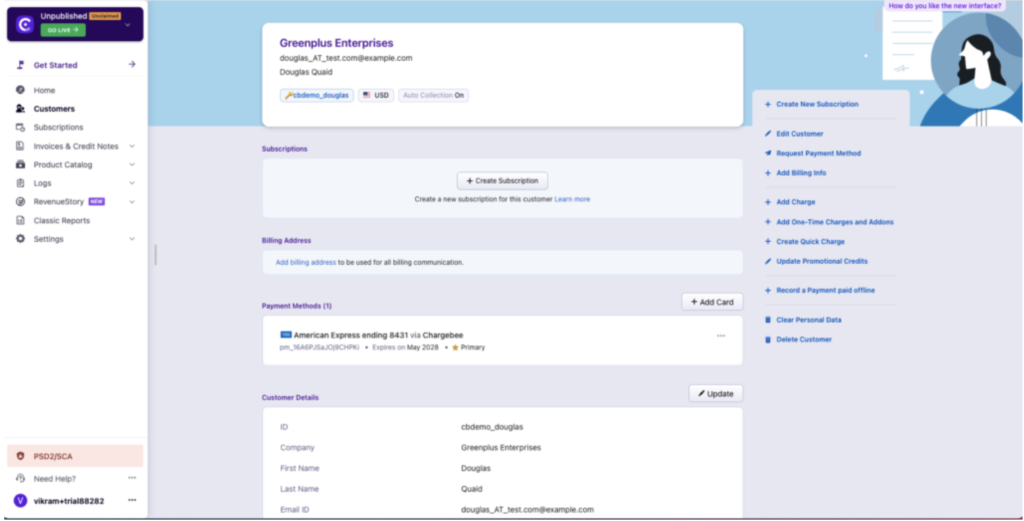Expand the Invoices & Credit Notes chevron

[x=132, y=146]
